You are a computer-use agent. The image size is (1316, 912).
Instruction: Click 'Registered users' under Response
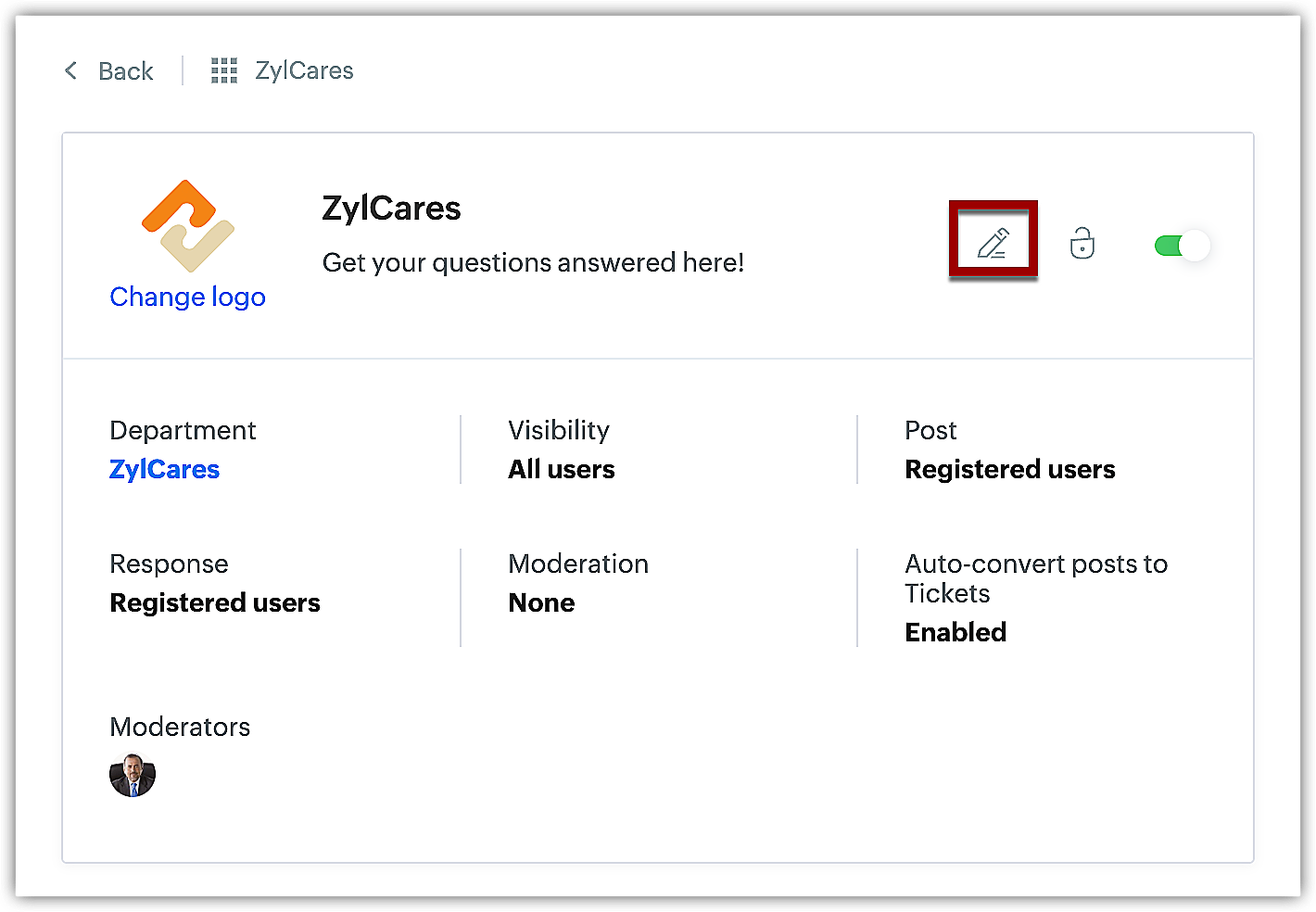coord(214,602)
